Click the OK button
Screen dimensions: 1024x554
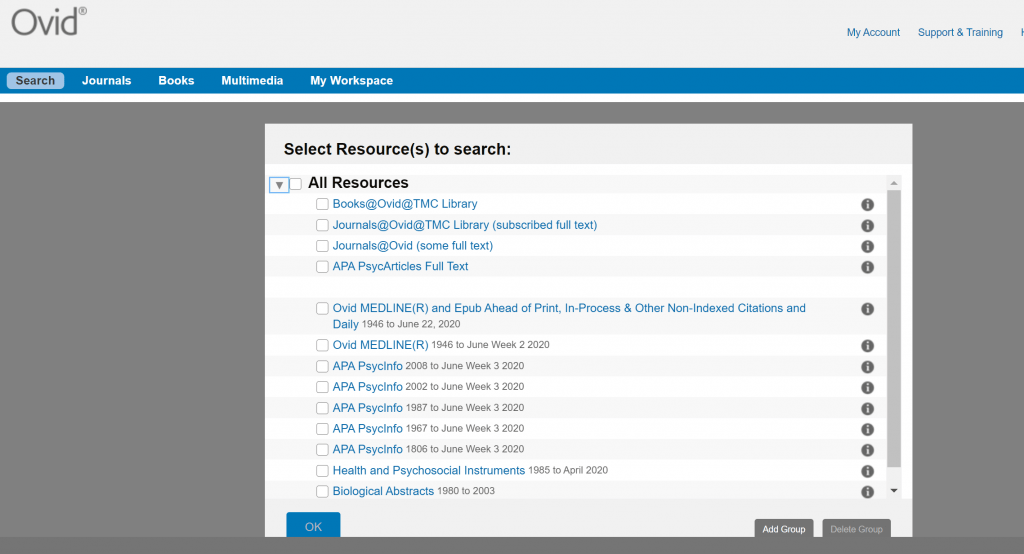pos(313,525)
